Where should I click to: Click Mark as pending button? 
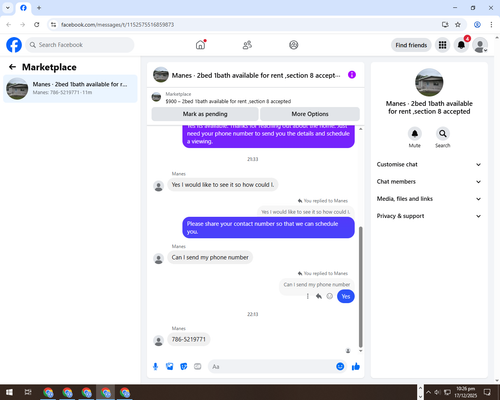pyautogui.click(x=205, y=114)
